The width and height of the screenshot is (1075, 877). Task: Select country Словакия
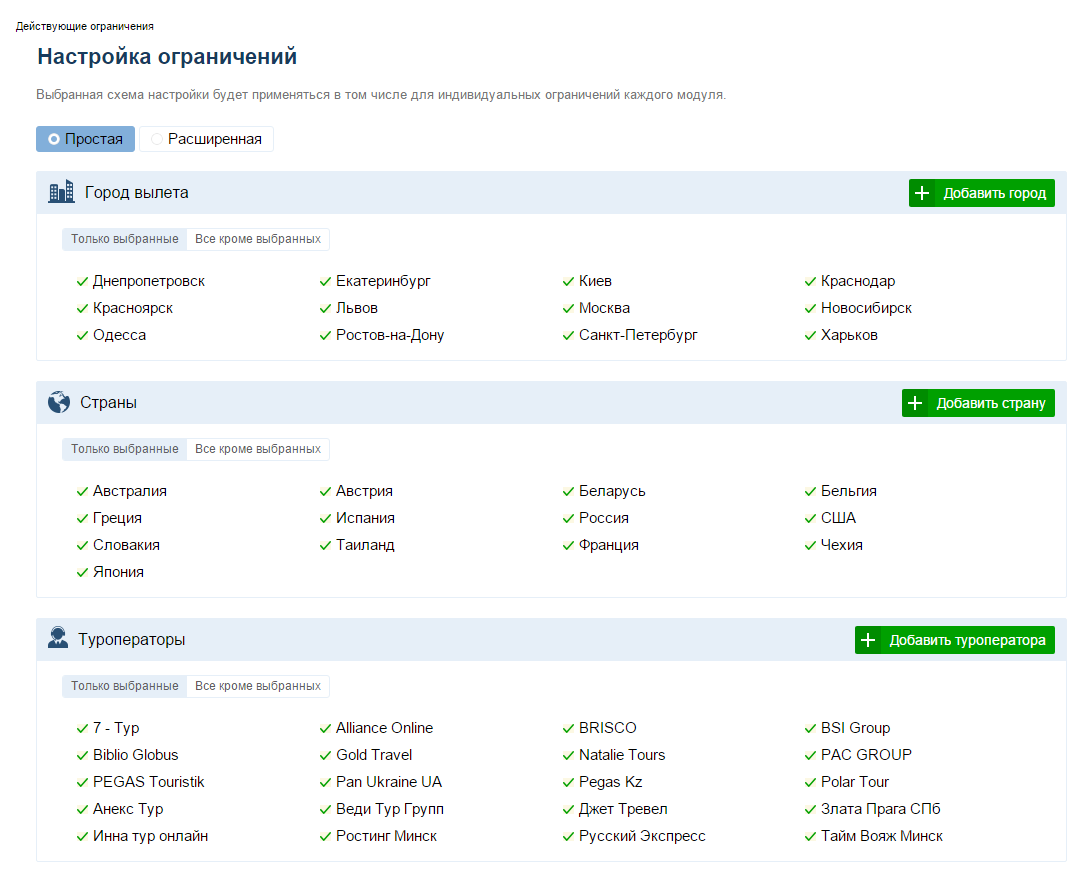point(126,545)
